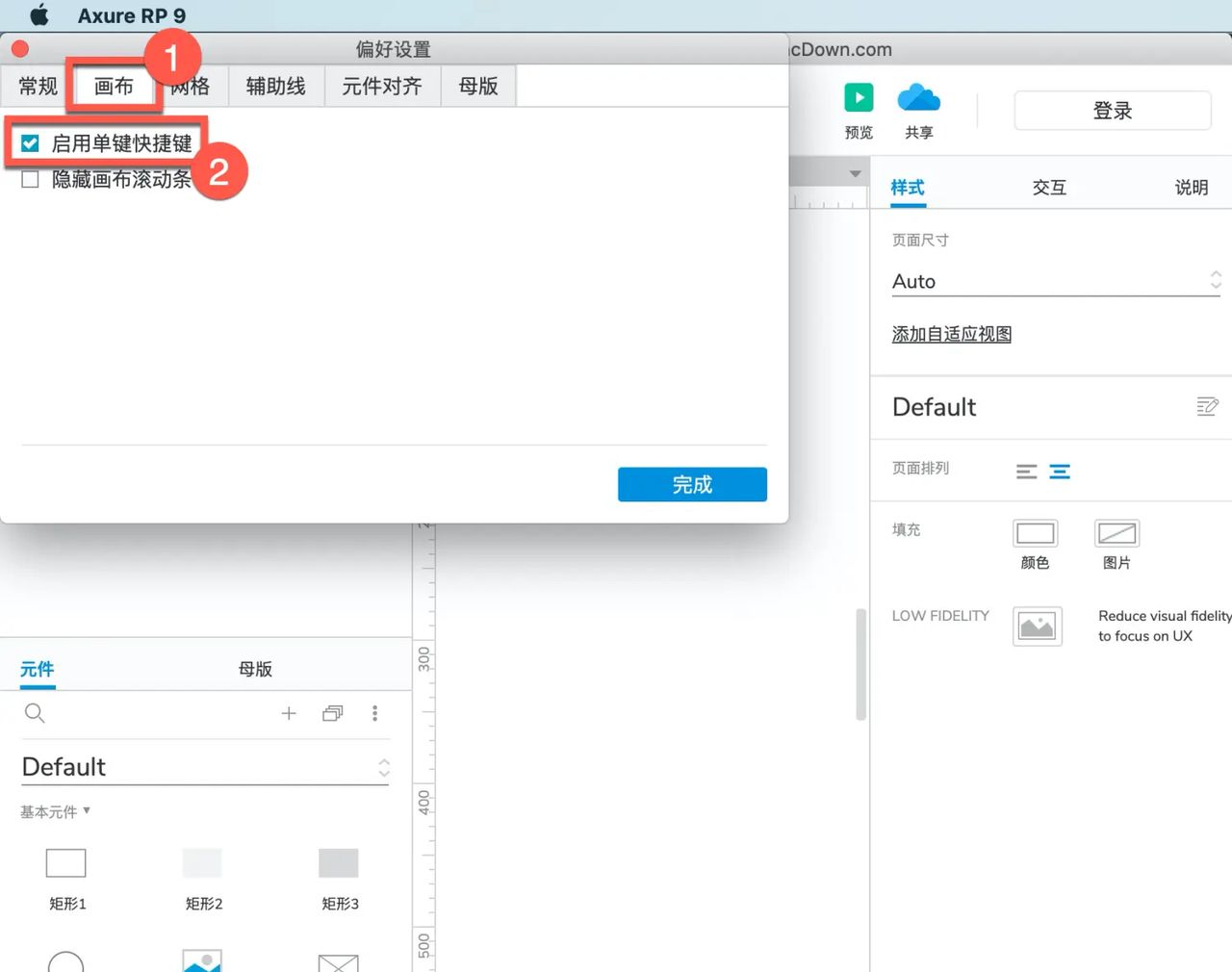Click the LOW FIDELITY image icon
Screen dimensions: 1232x972
point(1037,626)
